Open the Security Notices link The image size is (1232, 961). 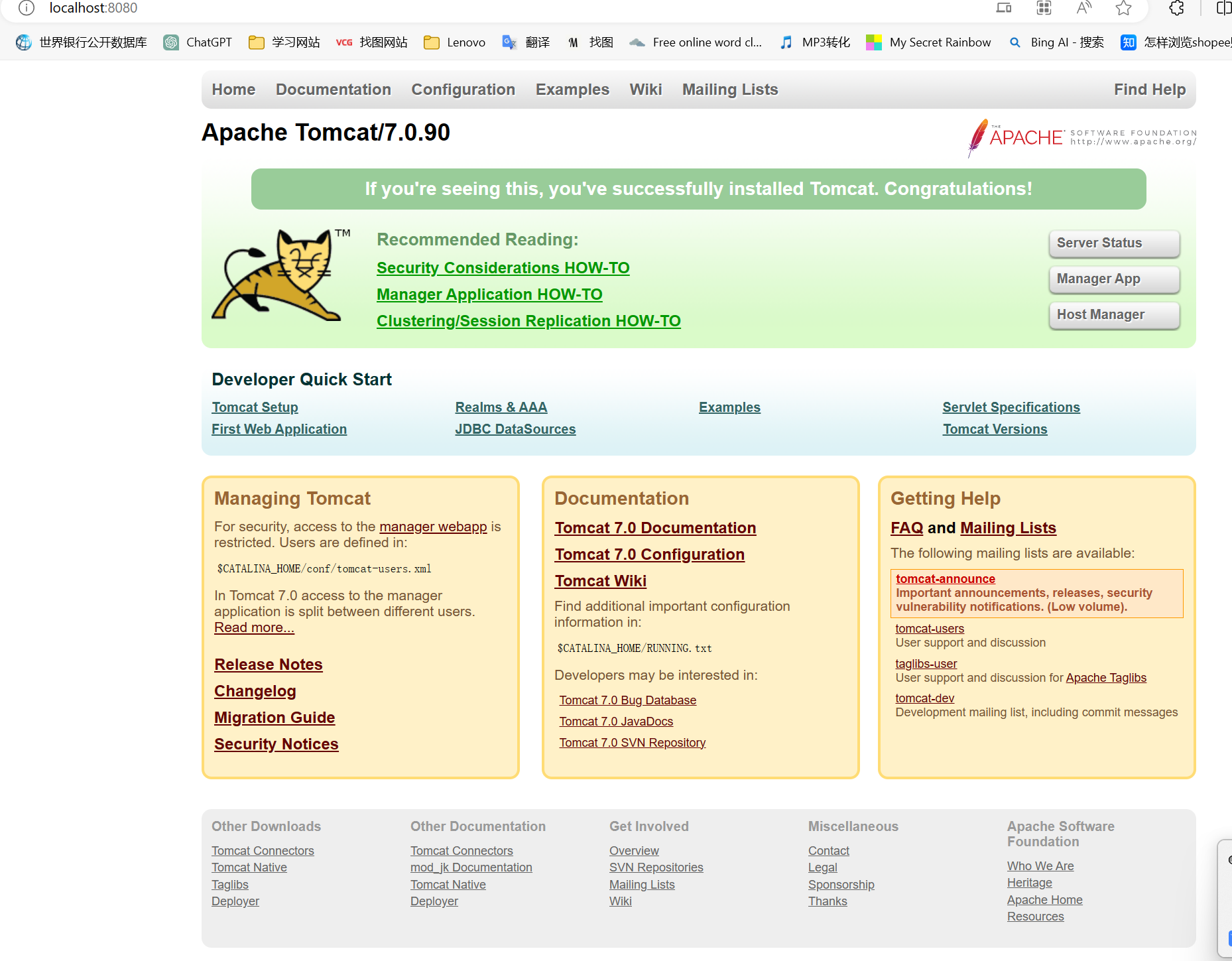pos(277,744)
